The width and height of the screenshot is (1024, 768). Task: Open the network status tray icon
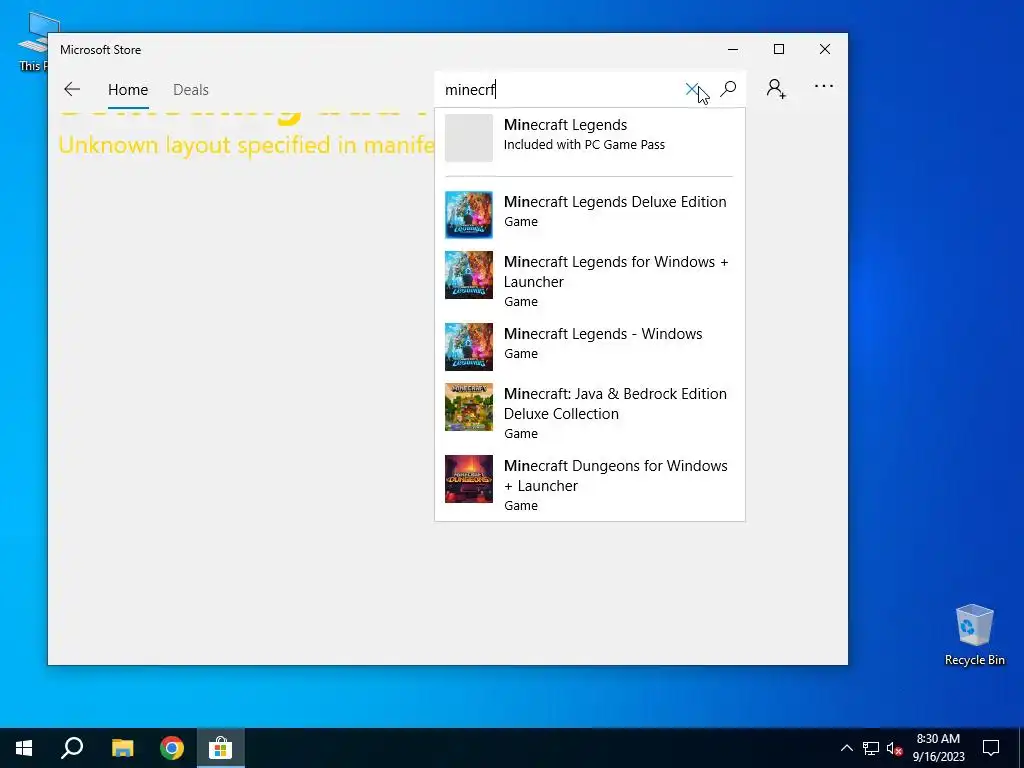pos(871,748)
